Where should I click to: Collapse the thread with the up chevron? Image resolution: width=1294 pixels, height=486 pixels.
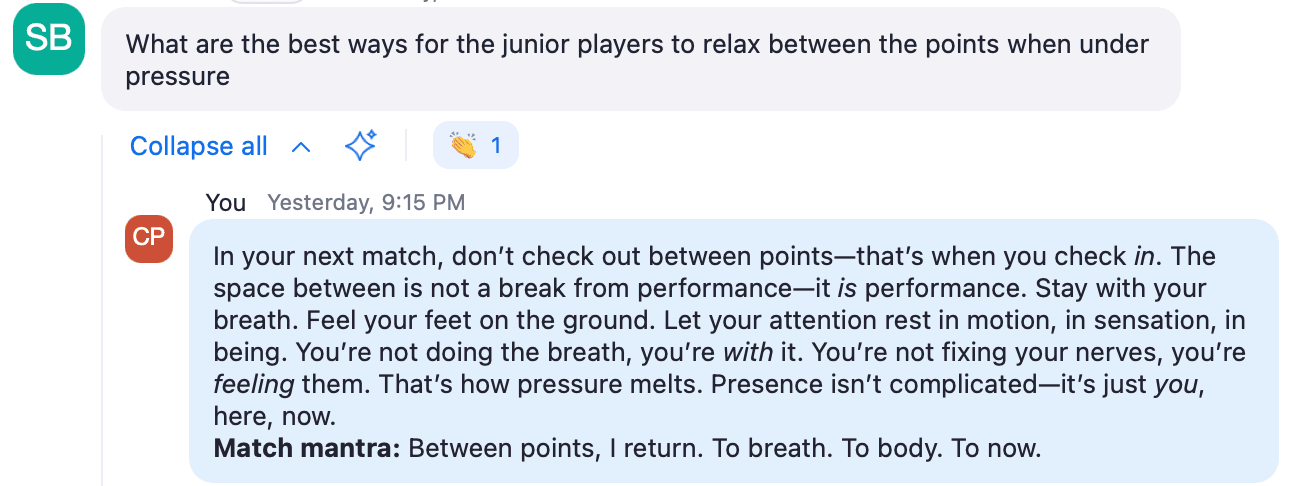pyautogui.click(x=300, y=147)
